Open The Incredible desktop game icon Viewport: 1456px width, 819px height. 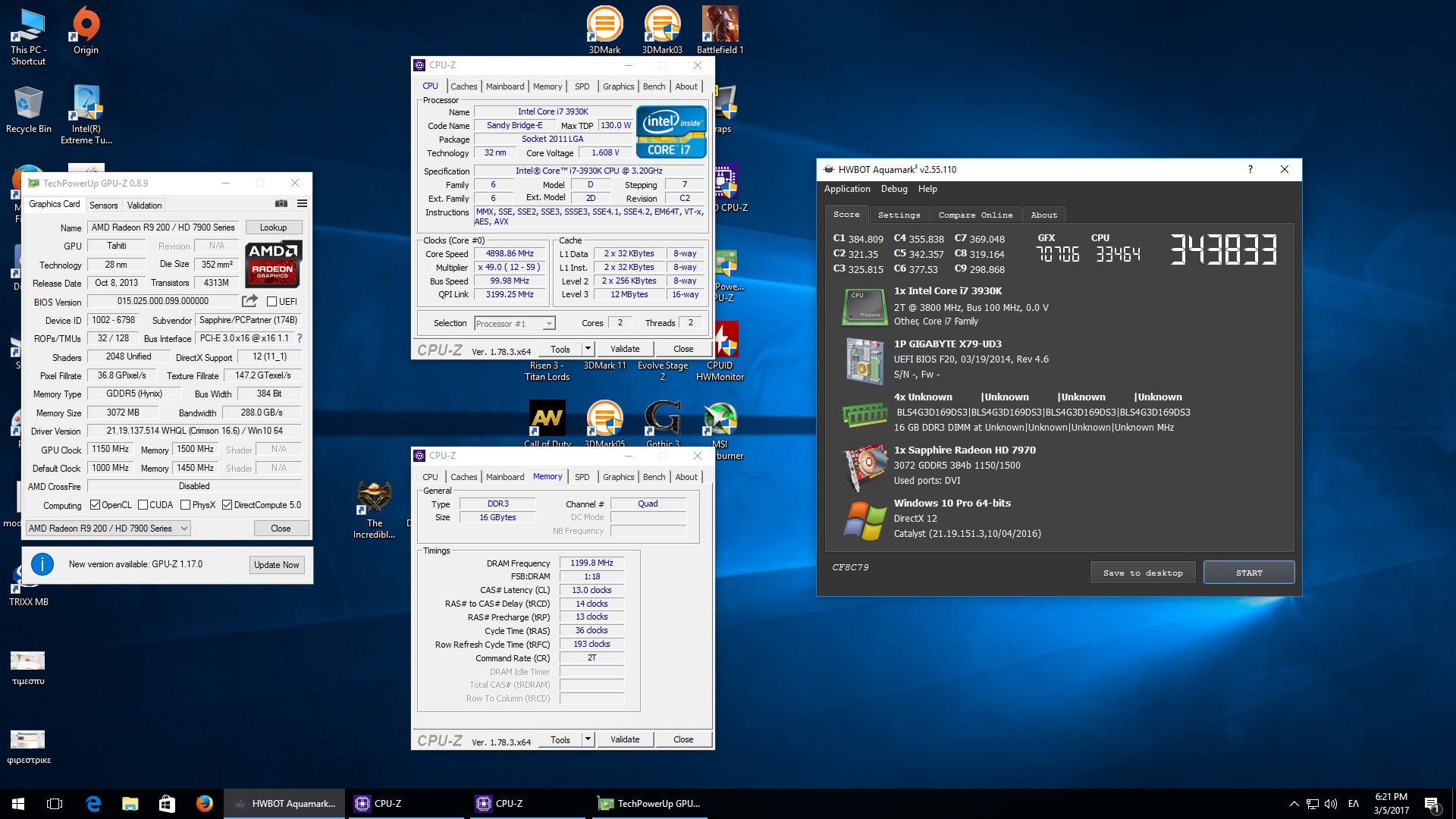pos(374,510)
